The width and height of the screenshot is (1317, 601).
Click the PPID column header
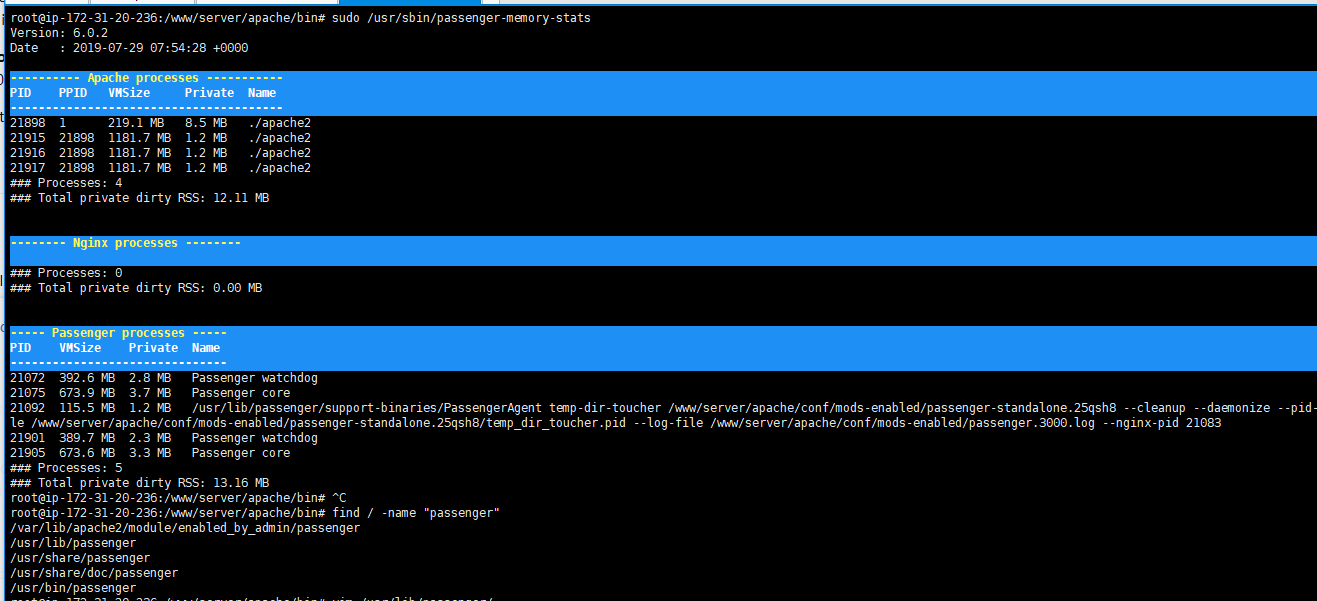pos(73,93)
